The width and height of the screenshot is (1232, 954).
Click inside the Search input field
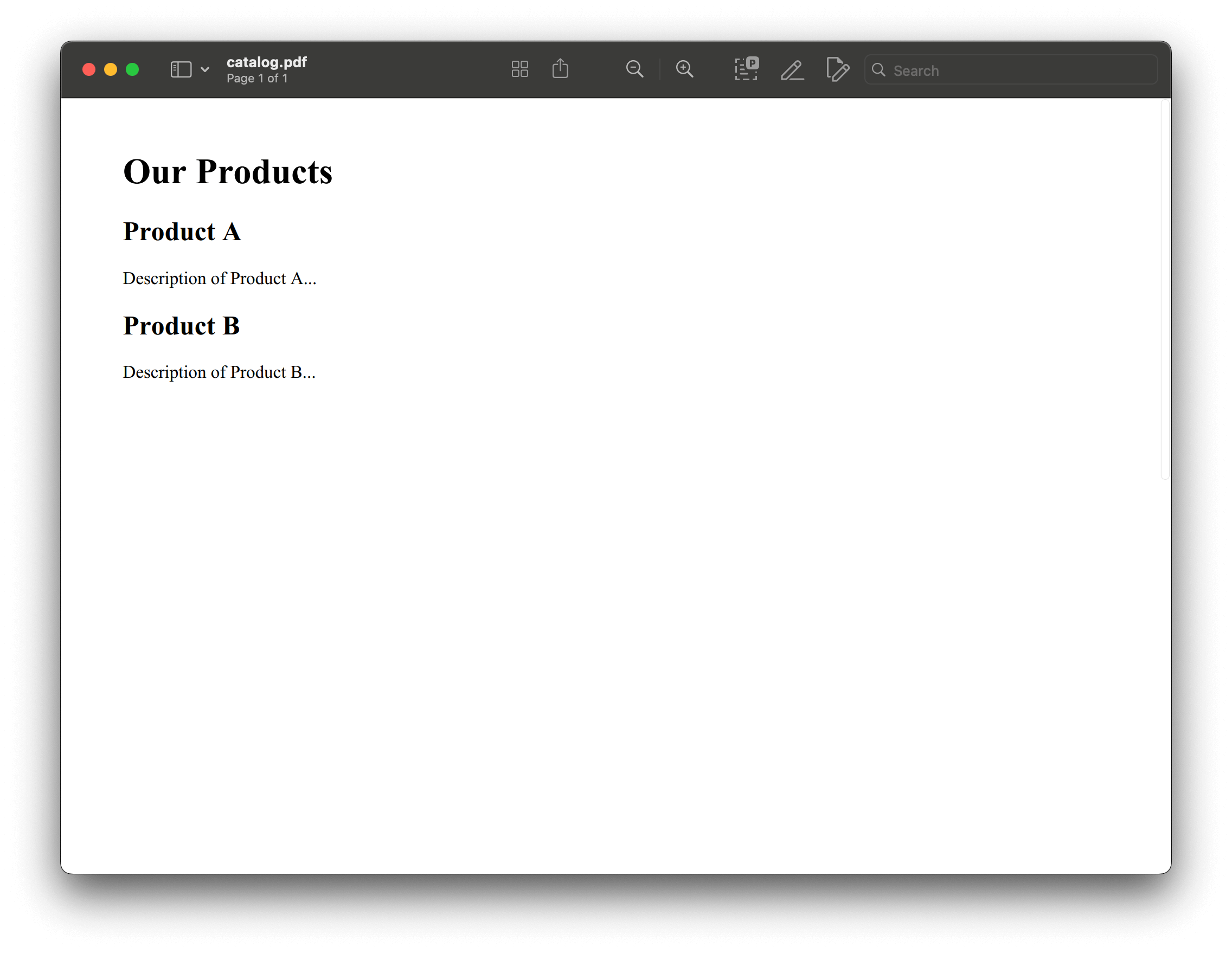pos(1010,70)
